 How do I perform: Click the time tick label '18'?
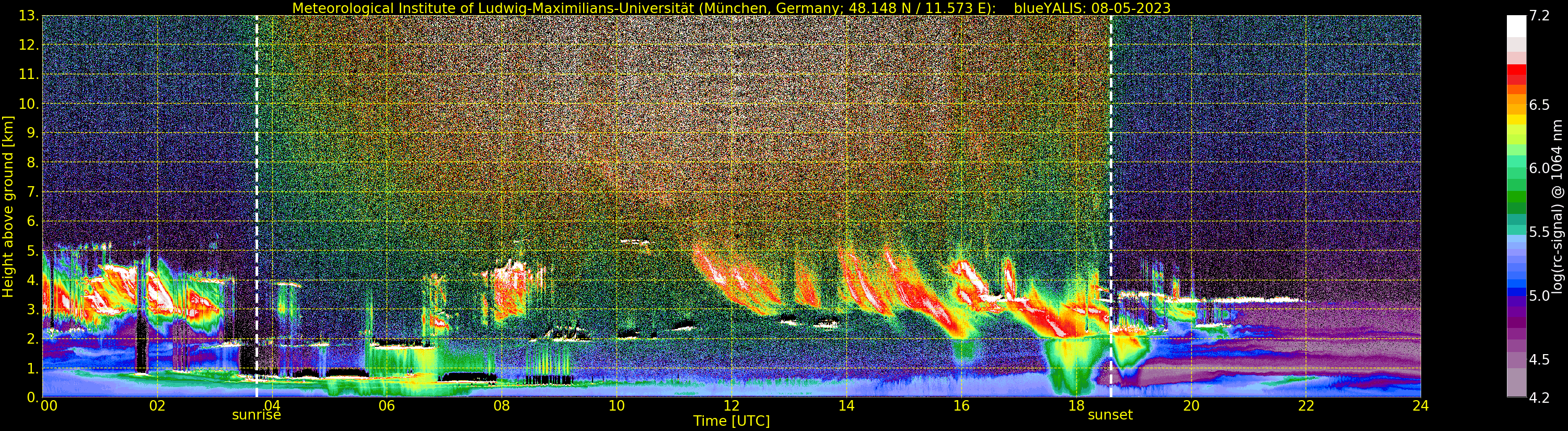tap(1076, 406)
